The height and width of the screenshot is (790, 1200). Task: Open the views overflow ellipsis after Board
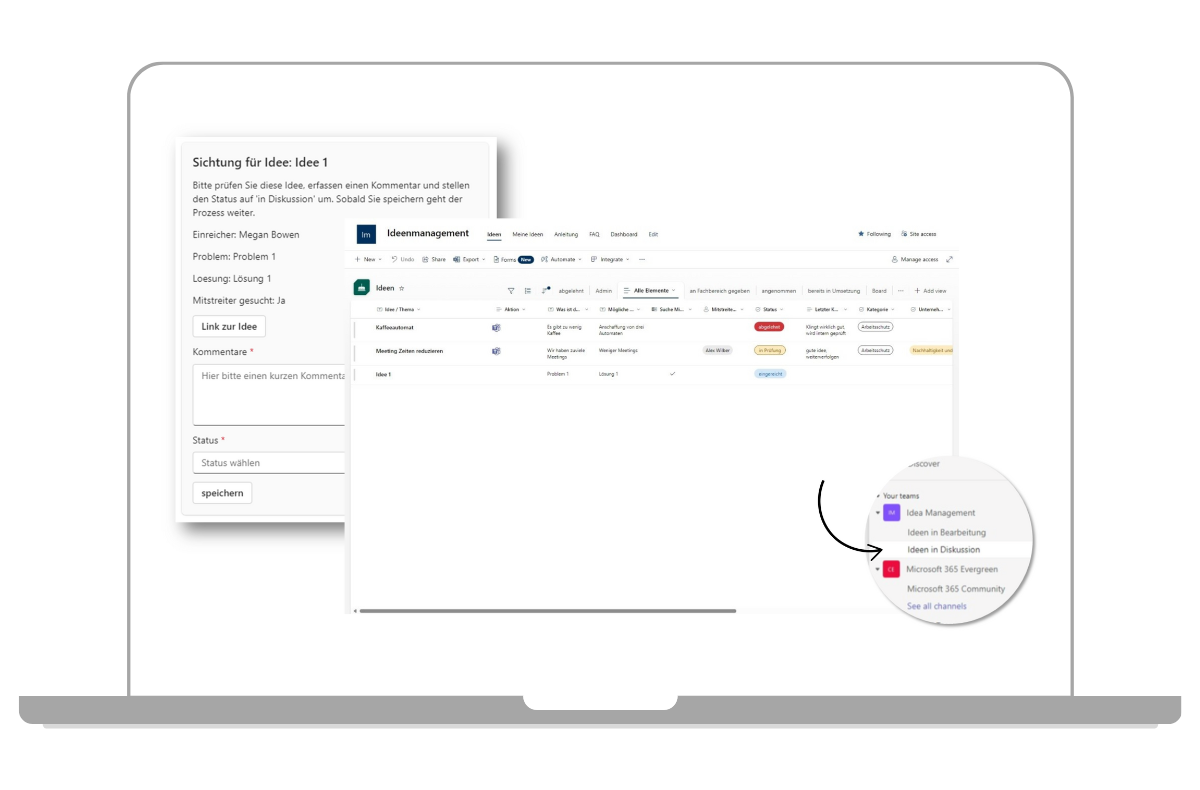(x=900, y=291)
